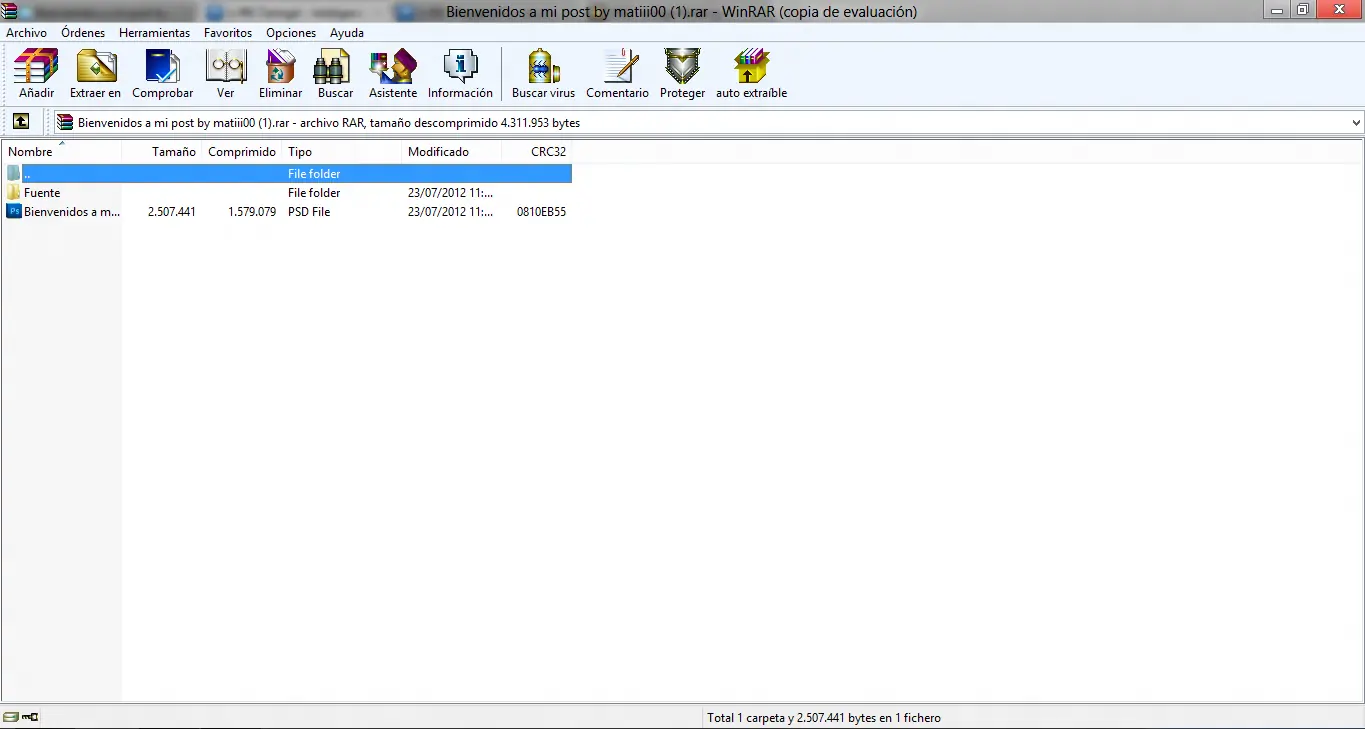Open the Órdenes menu
1365x729 pixels.
coord(83,33)
